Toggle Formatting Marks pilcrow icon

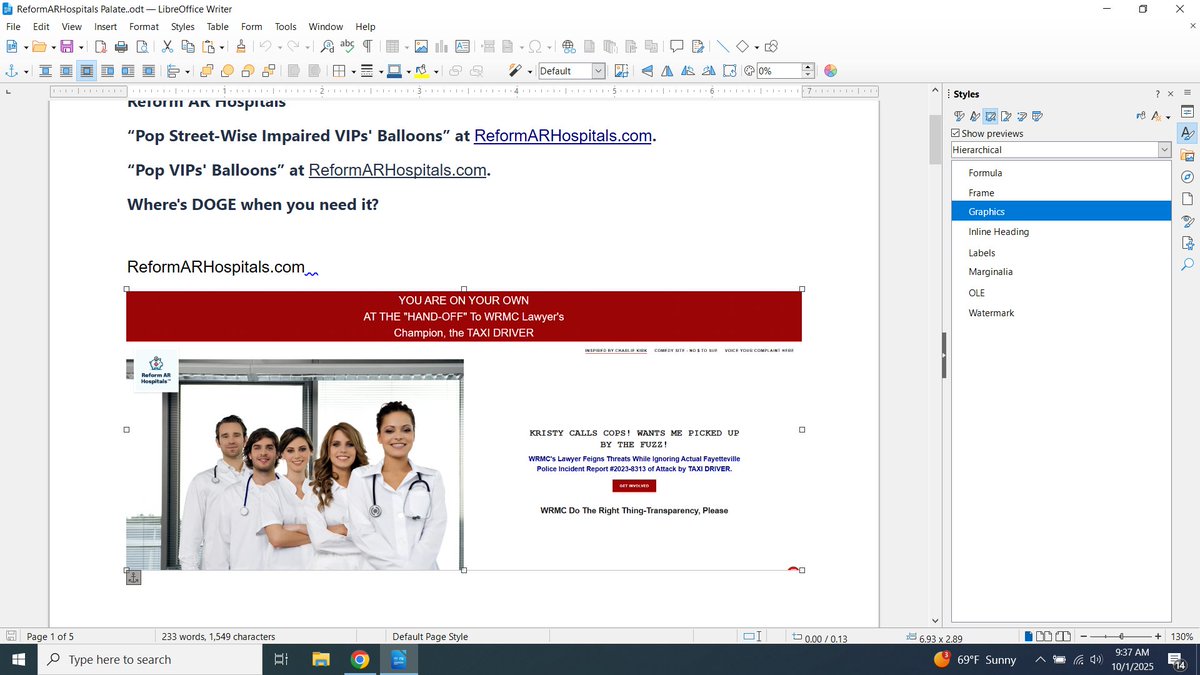(x=368, y=46)
